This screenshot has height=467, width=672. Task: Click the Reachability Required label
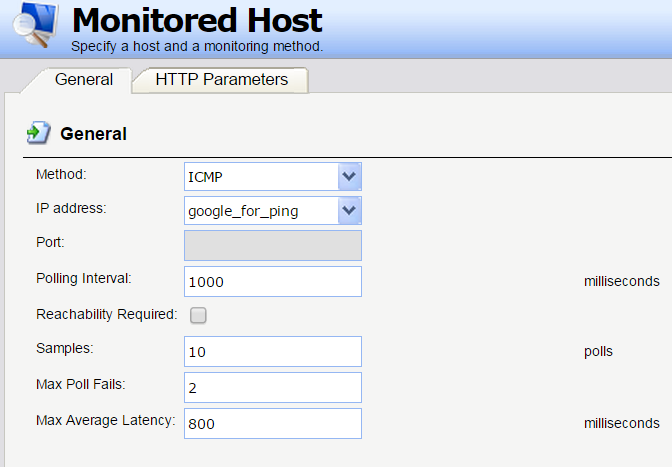point(106,314)
